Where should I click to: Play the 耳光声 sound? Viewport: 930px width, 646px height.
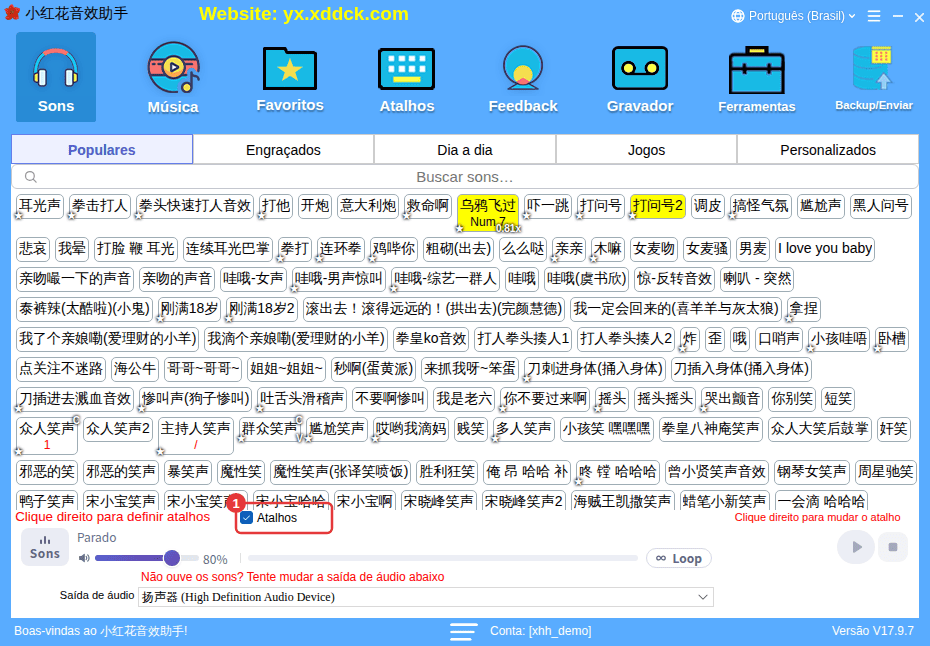pyautogui.click(x=40, y=206)
